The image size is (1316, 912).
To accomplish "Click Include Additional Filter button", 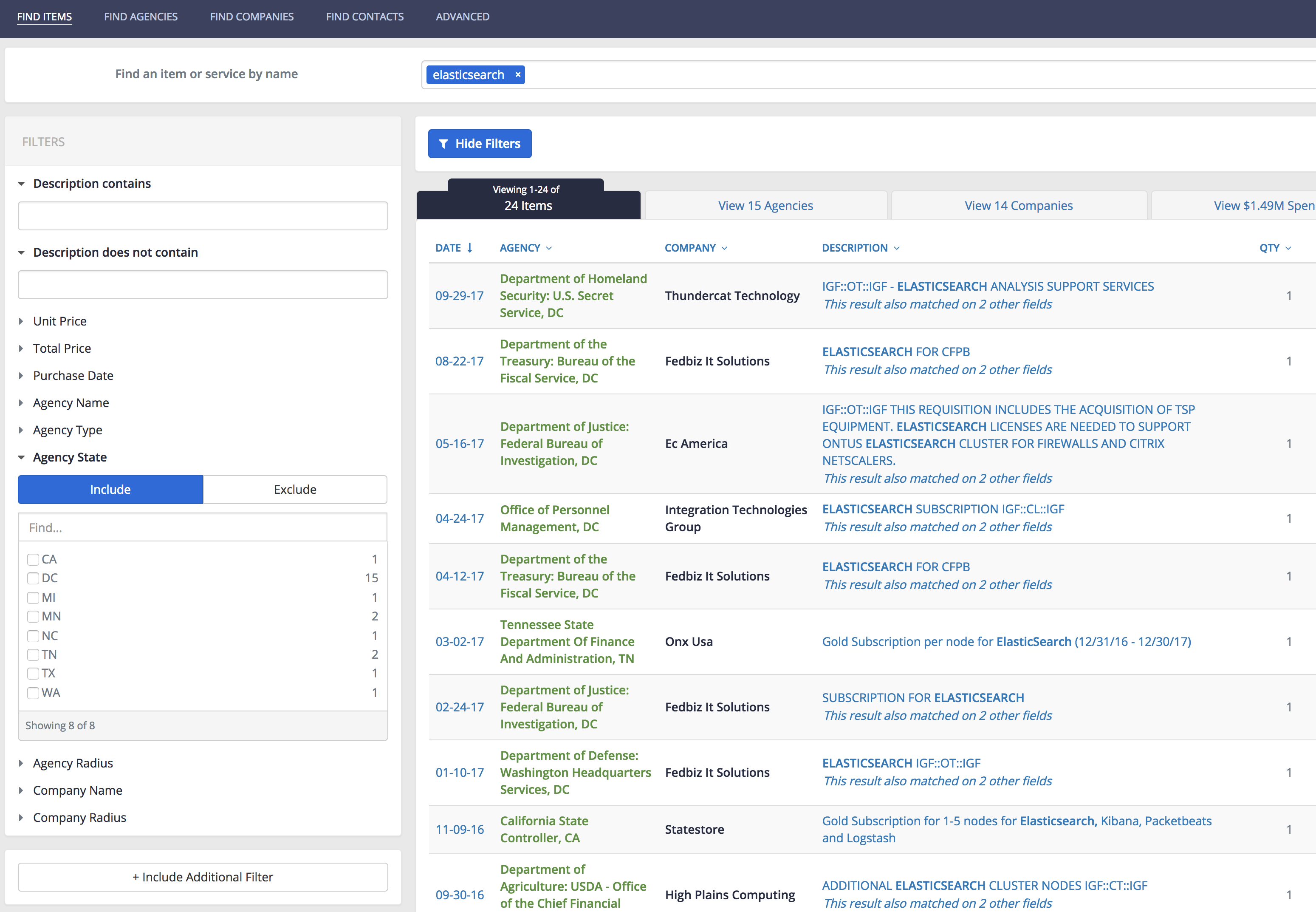I will coord(203,877).
